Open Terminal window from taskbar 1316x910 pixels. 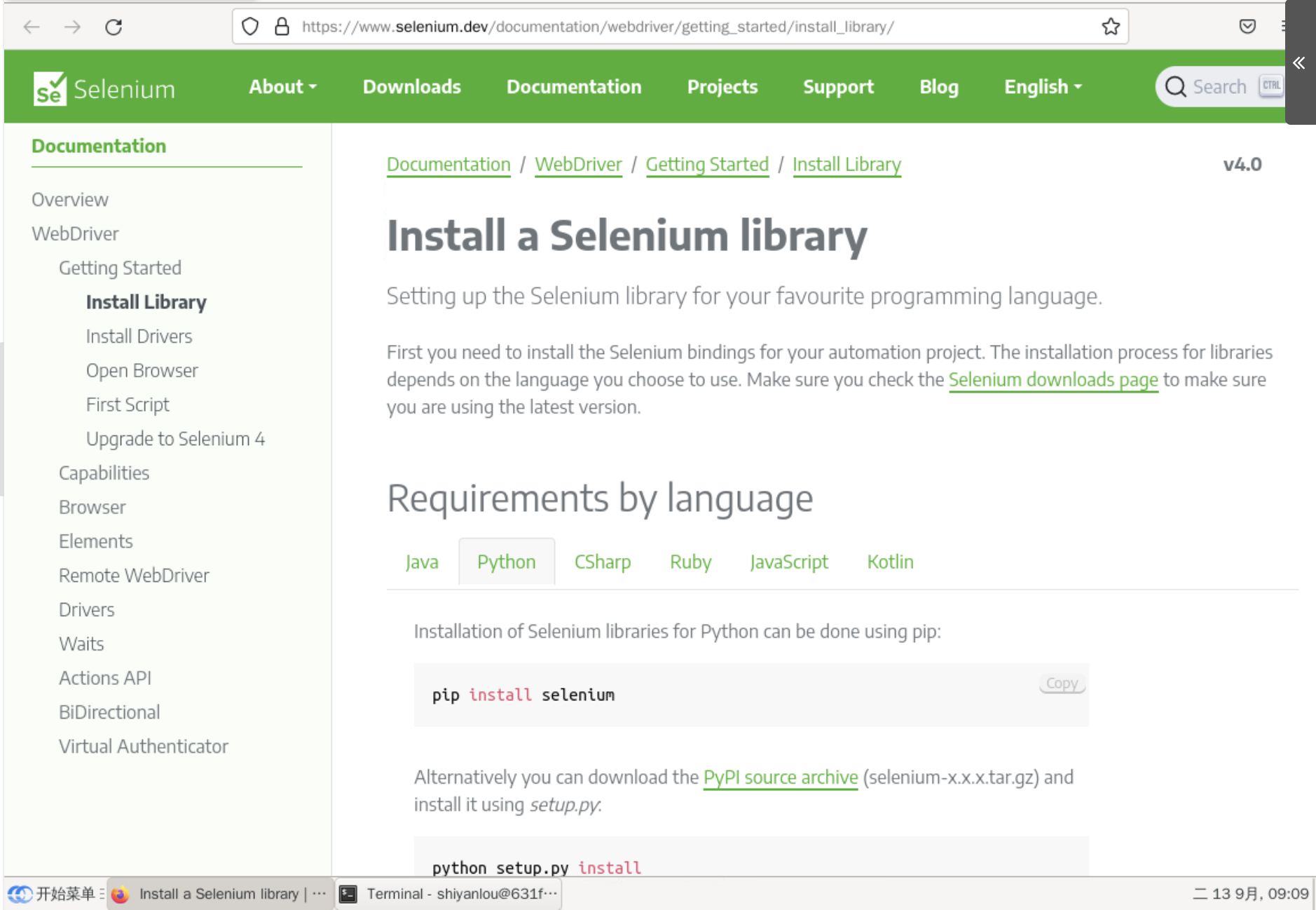(448, 894)
